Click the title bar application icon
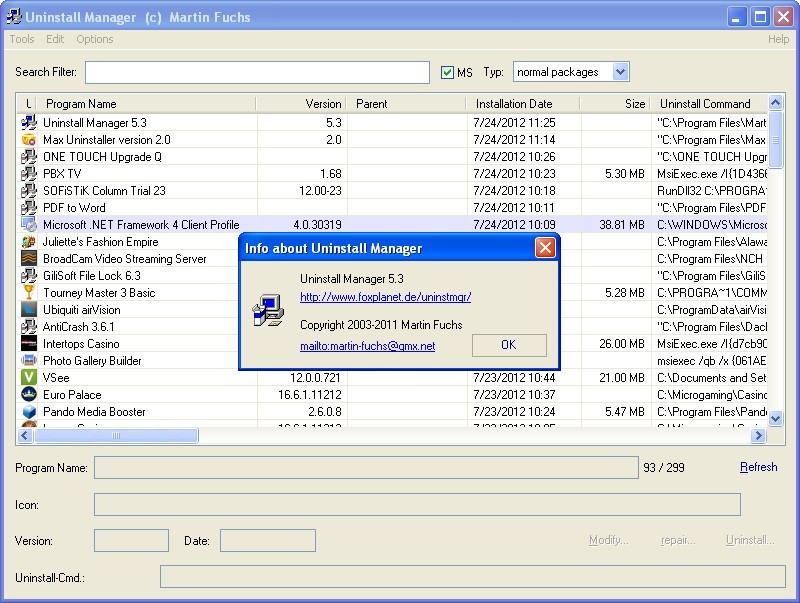 point(14,16)
